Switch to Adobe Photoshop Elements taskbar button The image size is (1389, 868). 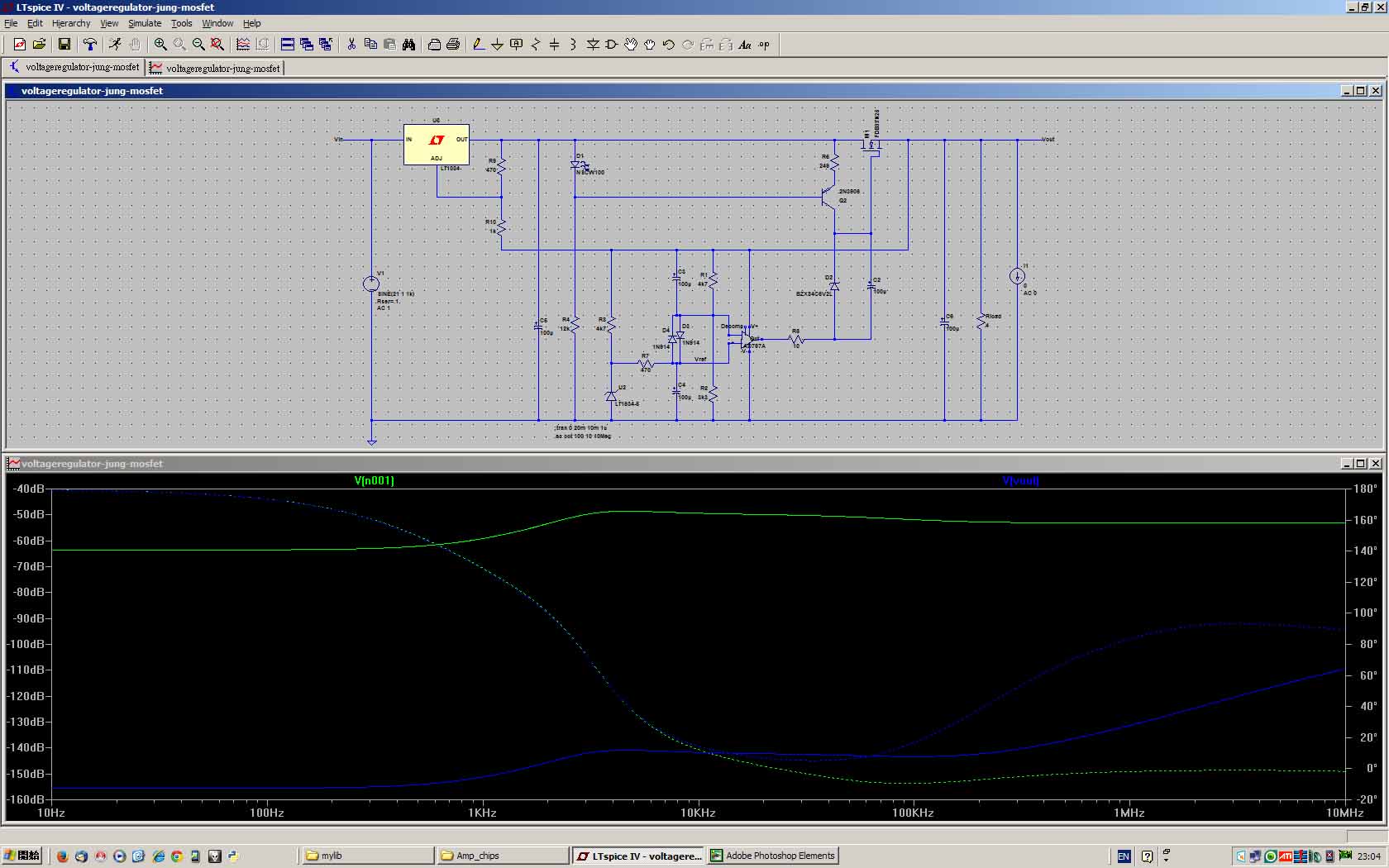point(773,856)
